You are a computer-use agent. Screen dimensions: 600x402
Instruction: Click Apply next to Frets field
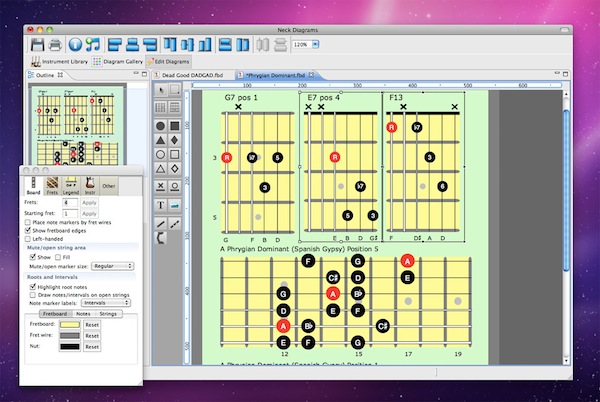pos(89,202)
